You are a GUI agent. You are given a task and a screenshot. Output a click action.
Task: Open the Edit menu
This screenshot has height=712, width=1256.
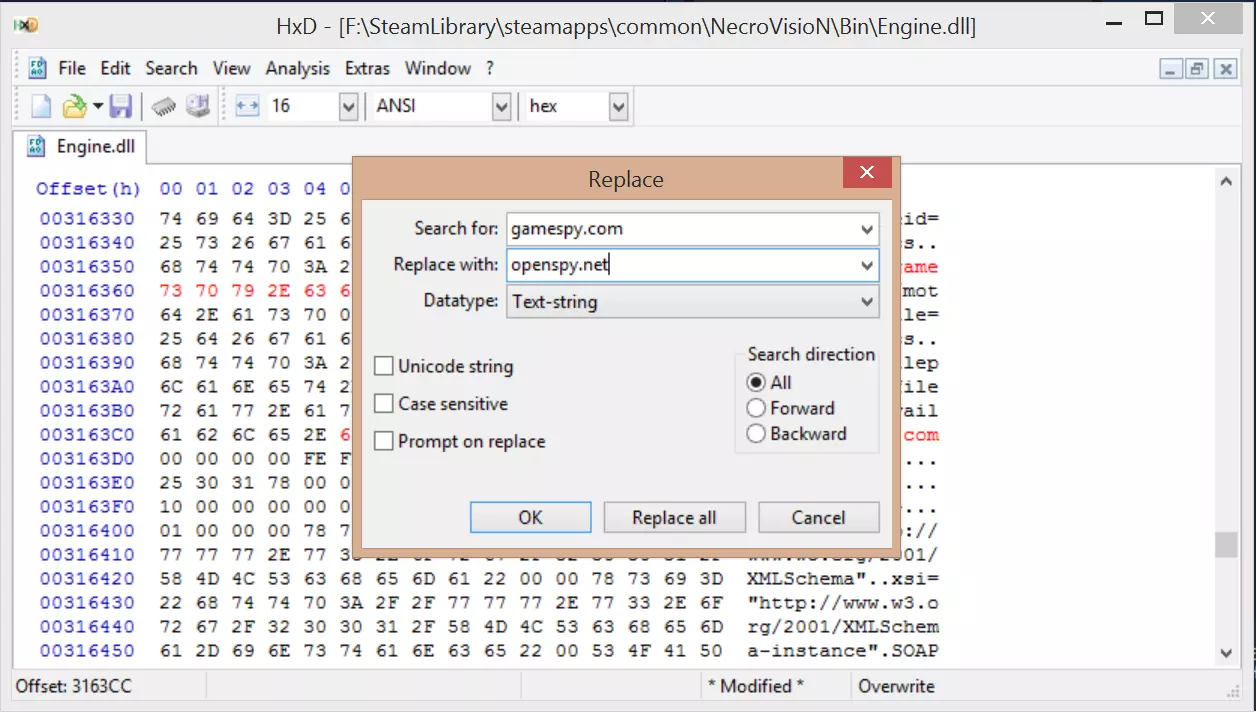point(115,68)
